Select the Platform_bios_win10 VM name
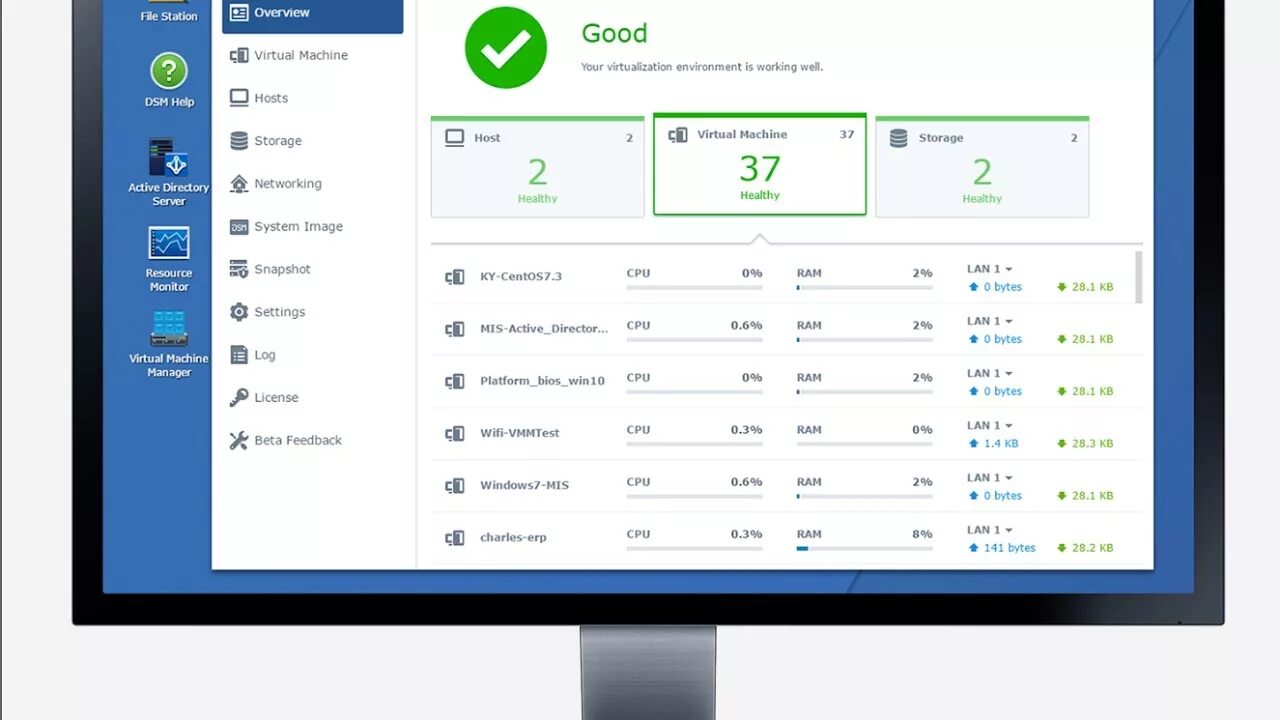Screen dimensions: 1280x720 pyautogui.click(x=542, y=381)
